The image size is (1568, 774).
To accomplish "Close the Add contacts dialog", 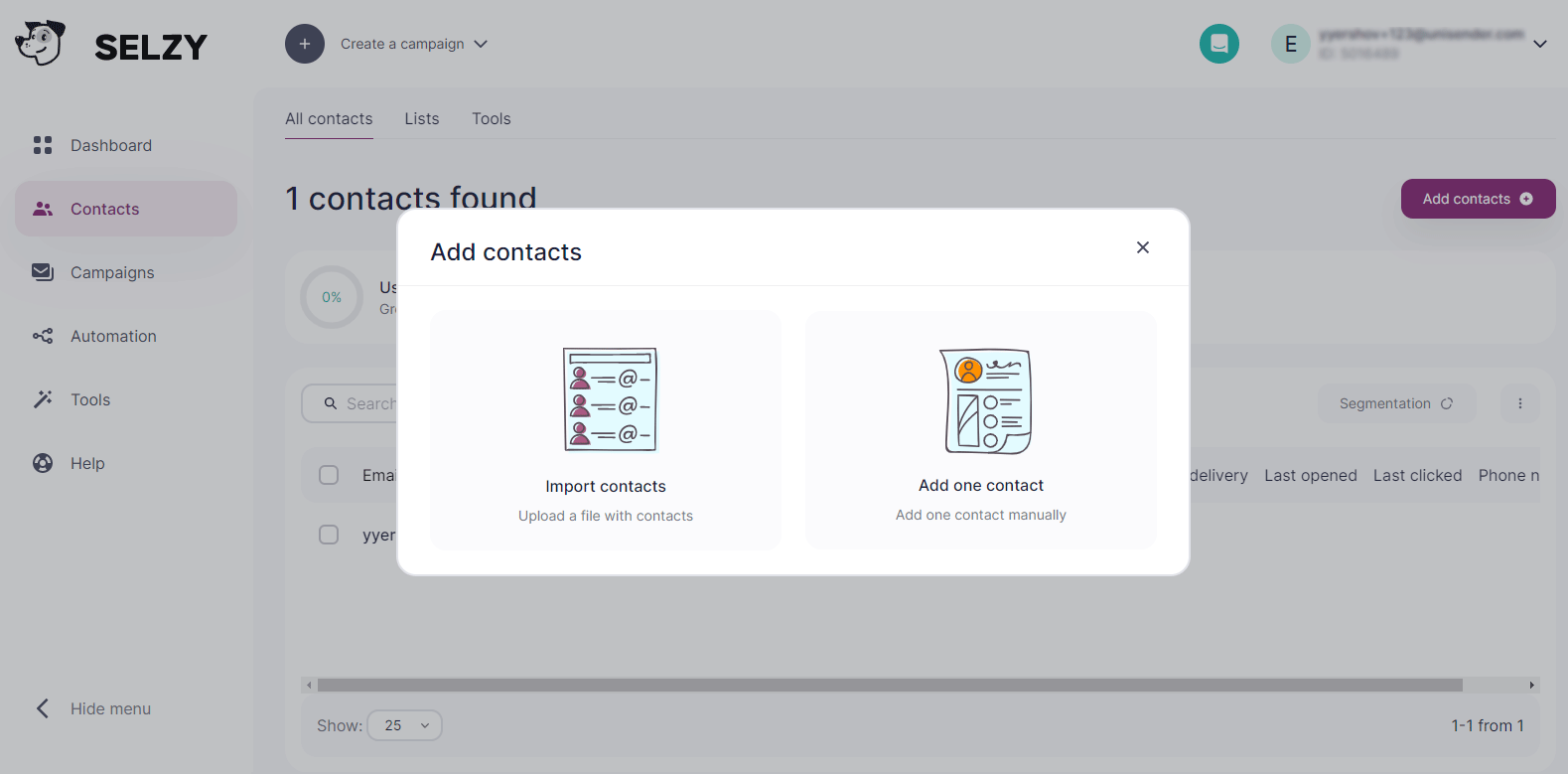I will [x=1143, y=247].
